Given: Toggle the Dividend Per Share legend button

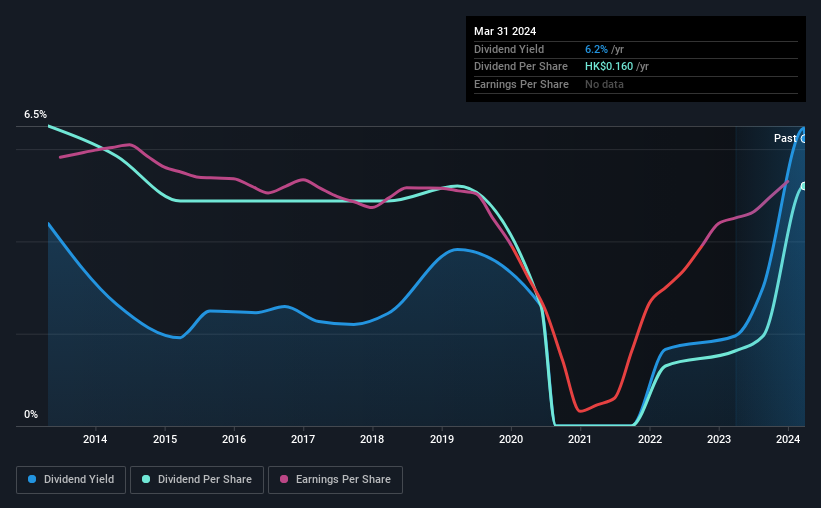Looking at the screenshot, I should [x=197, y=480].
